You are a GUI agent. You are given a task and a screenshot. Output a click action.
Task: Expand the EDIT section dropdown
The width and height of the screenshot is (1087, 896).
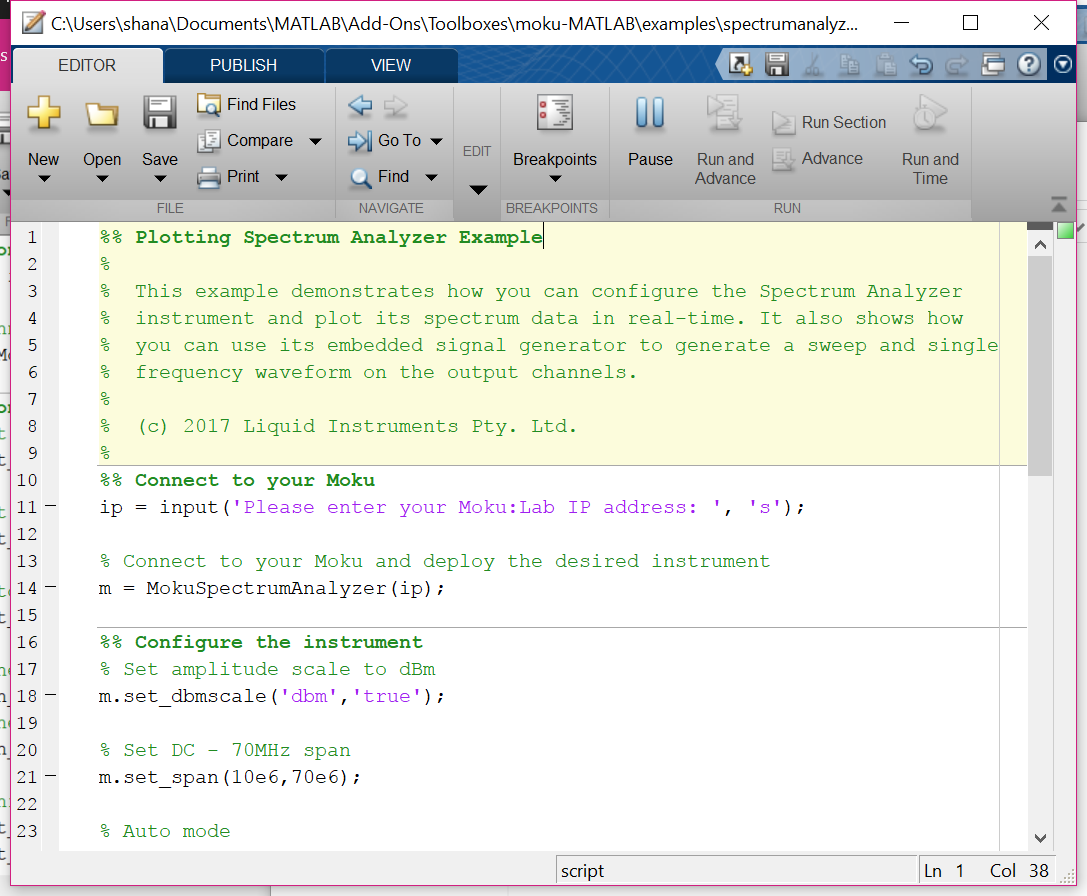(478, 189)
